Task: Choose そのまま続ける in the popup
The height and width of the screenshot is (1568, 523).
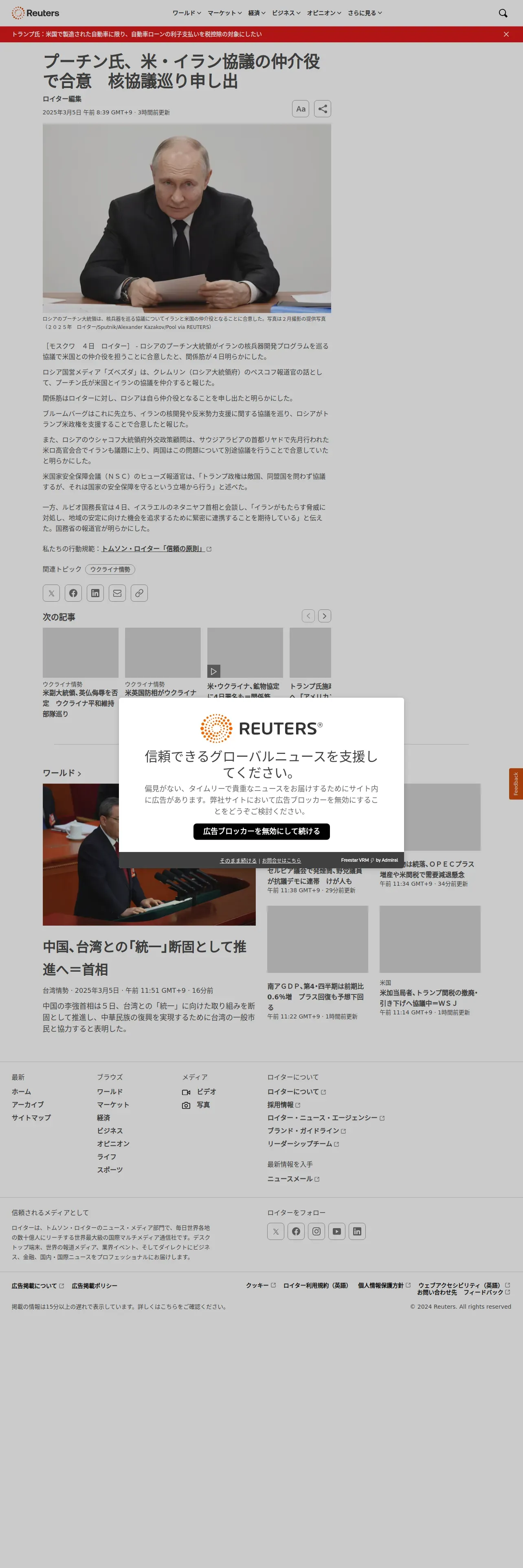Action: pyautogui.click(x=238, y=860)
